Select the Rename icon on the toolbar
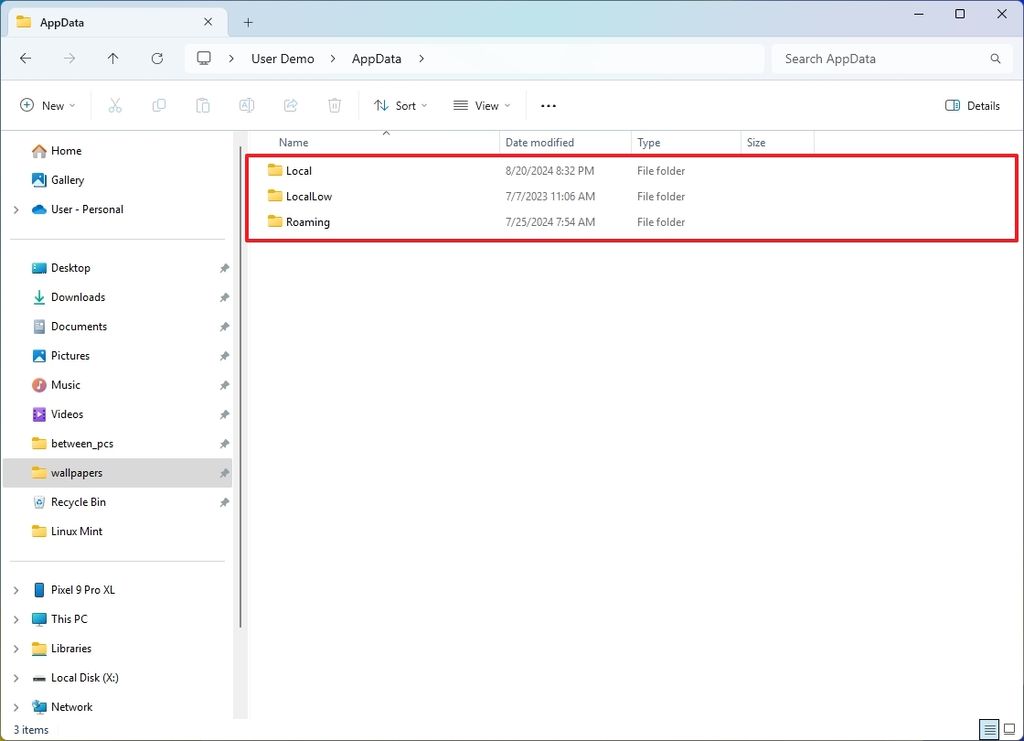The height and width of the screenshot is (741, 1024). click(246, 105)
